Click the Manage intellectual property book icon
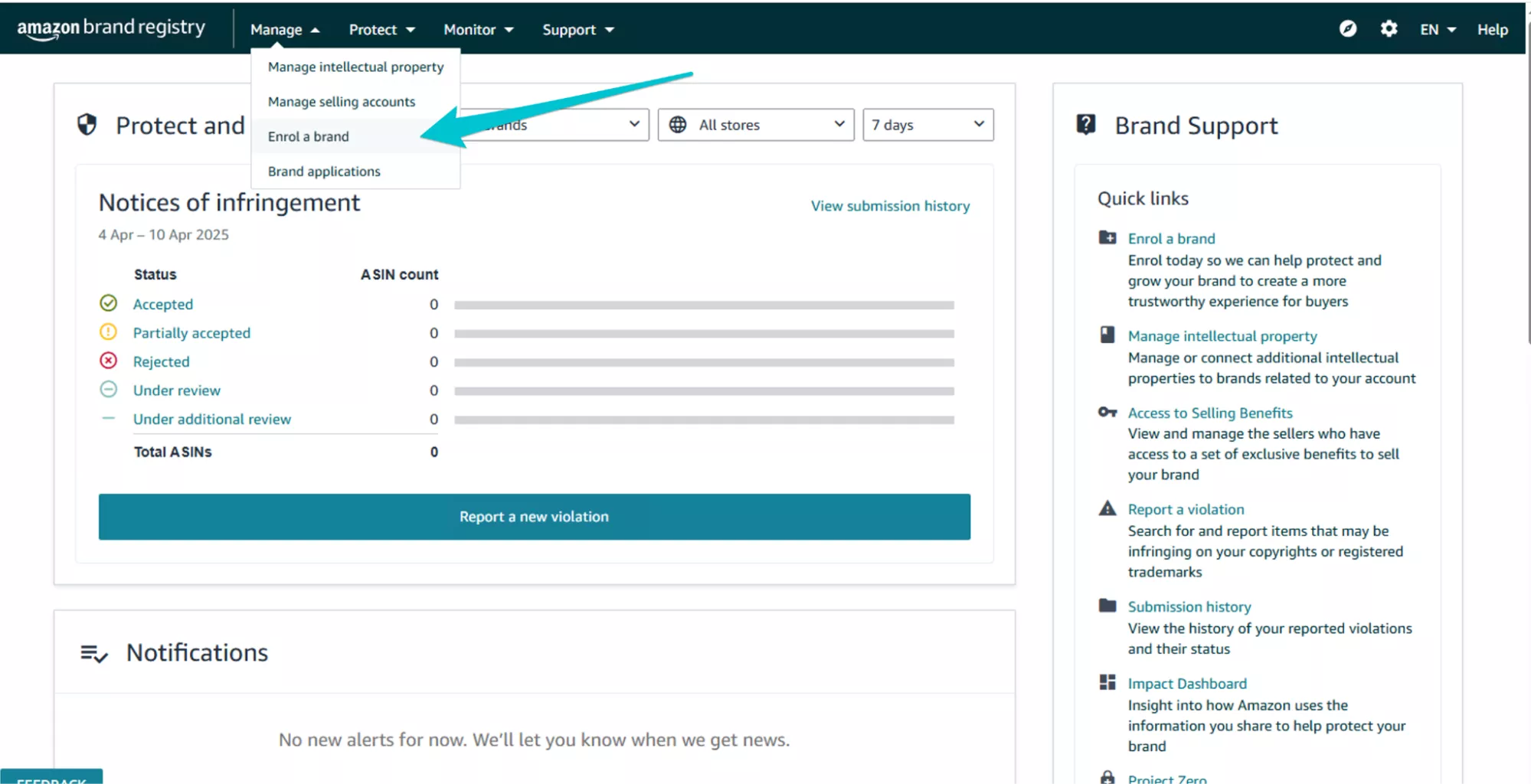The width and height of the screenshot is (1531, 784). (x=1107, y=335)
